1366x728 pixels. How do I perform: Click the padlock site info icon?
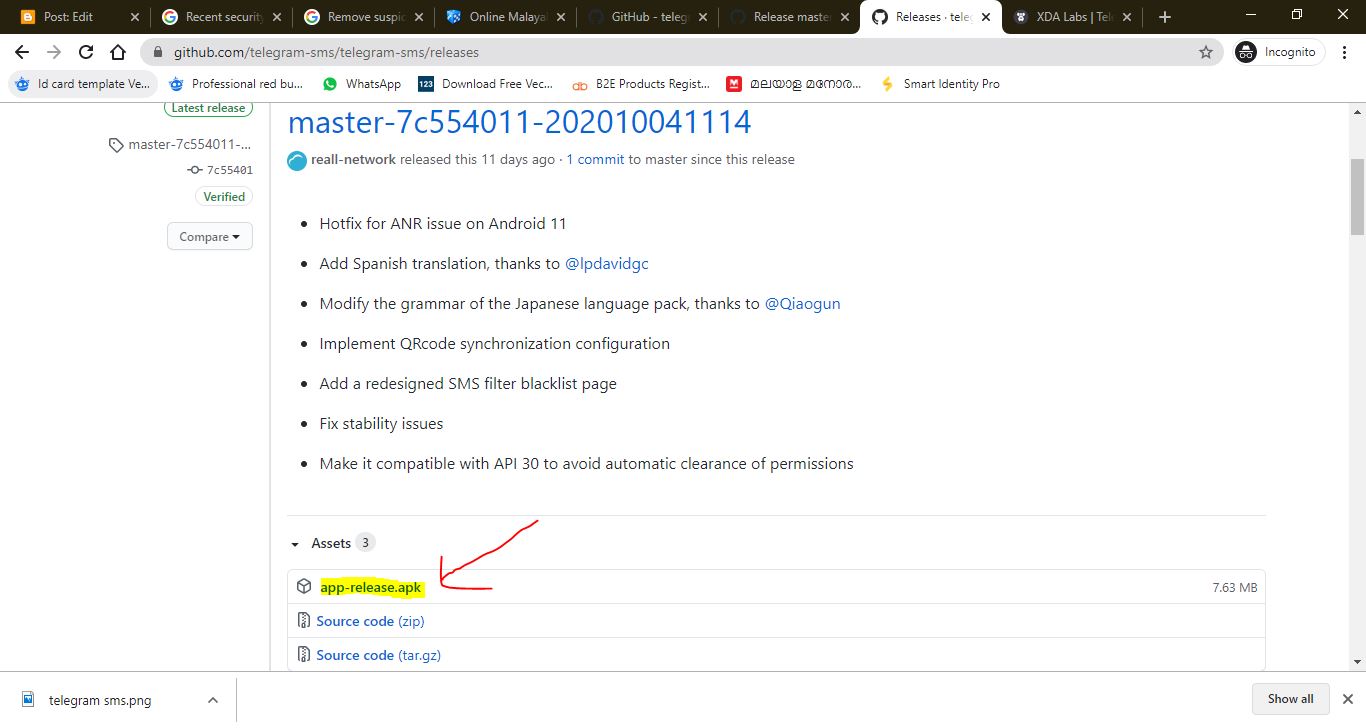pos(158,52)
